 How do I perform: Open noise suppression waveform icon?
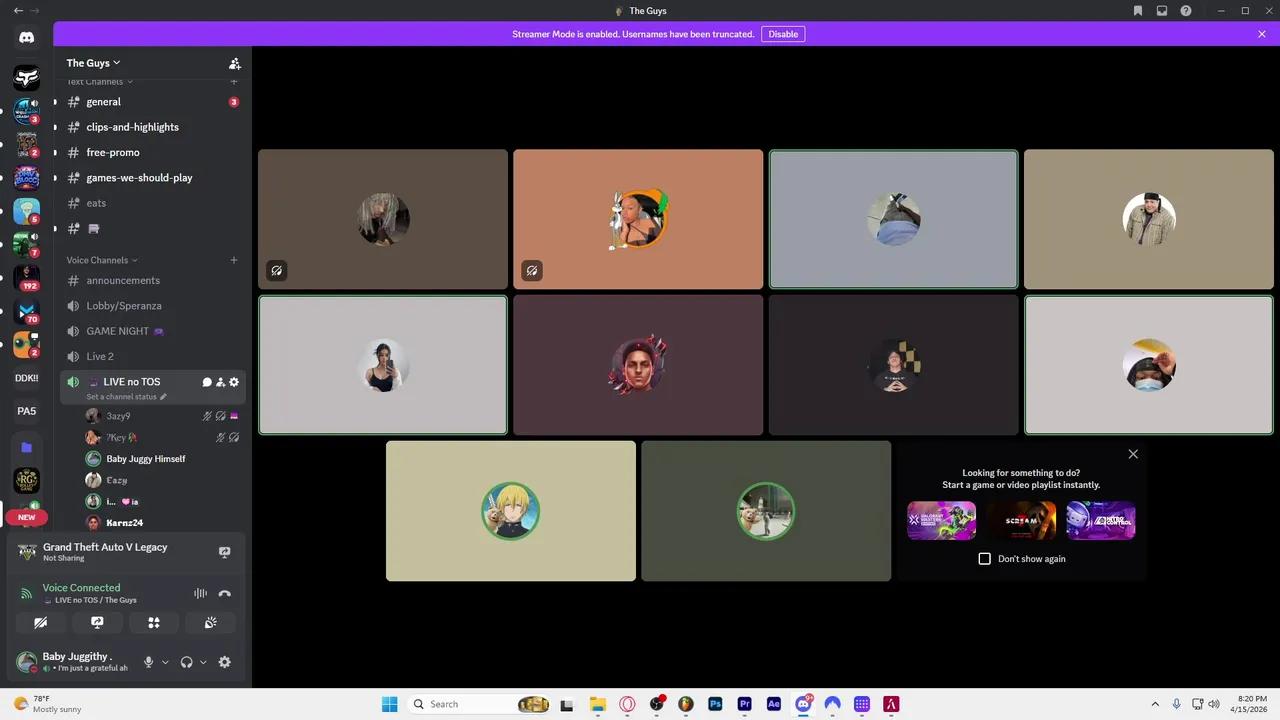point(200,593)
